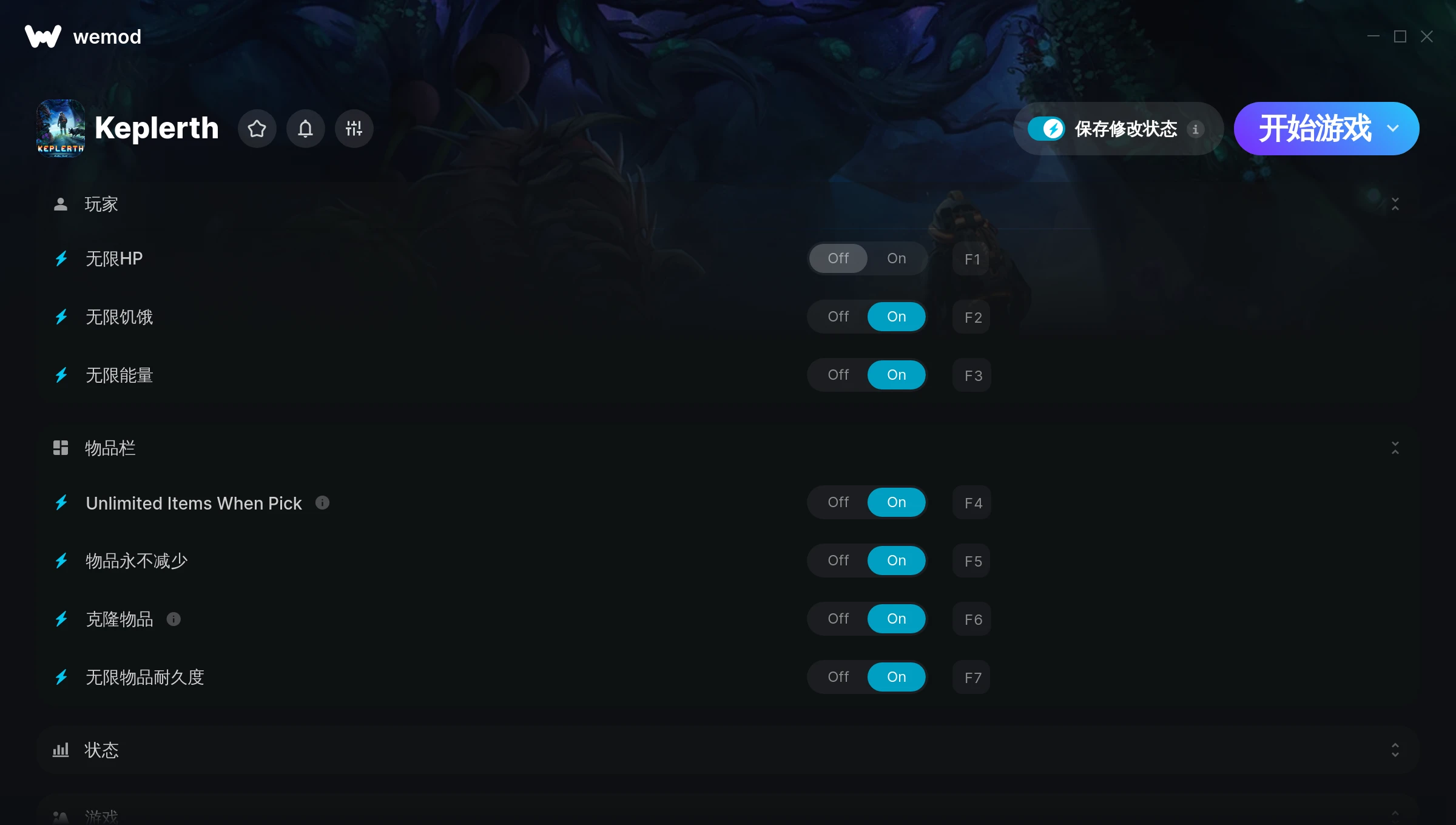Change the F4 hotkey binding
The image size is (1456, 825).
pyautogui.click(x=972, y=503)
